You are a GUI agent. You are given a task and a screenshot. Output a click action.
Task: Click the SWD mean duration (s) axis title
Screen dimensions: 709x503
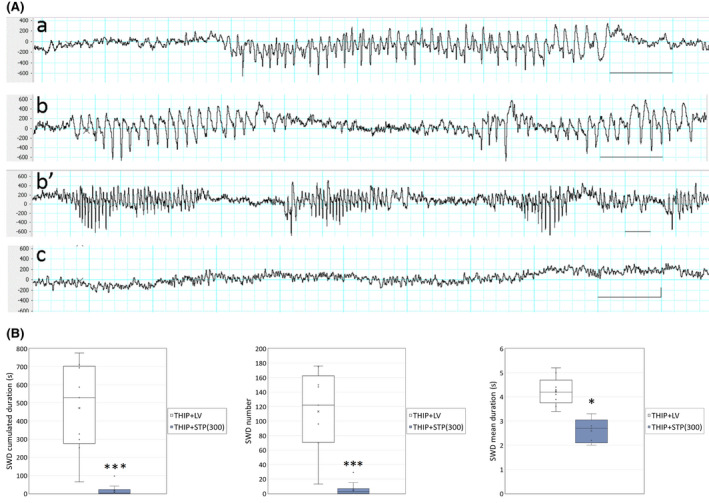click(492, 421)
